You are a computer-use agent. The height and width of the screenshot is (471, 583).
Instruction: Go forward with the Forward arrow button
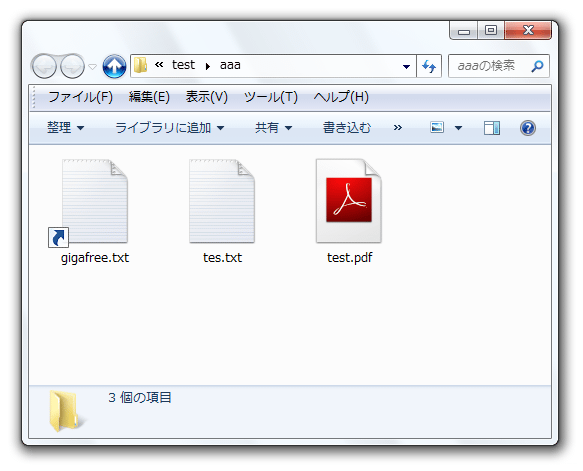coord(72,66)
